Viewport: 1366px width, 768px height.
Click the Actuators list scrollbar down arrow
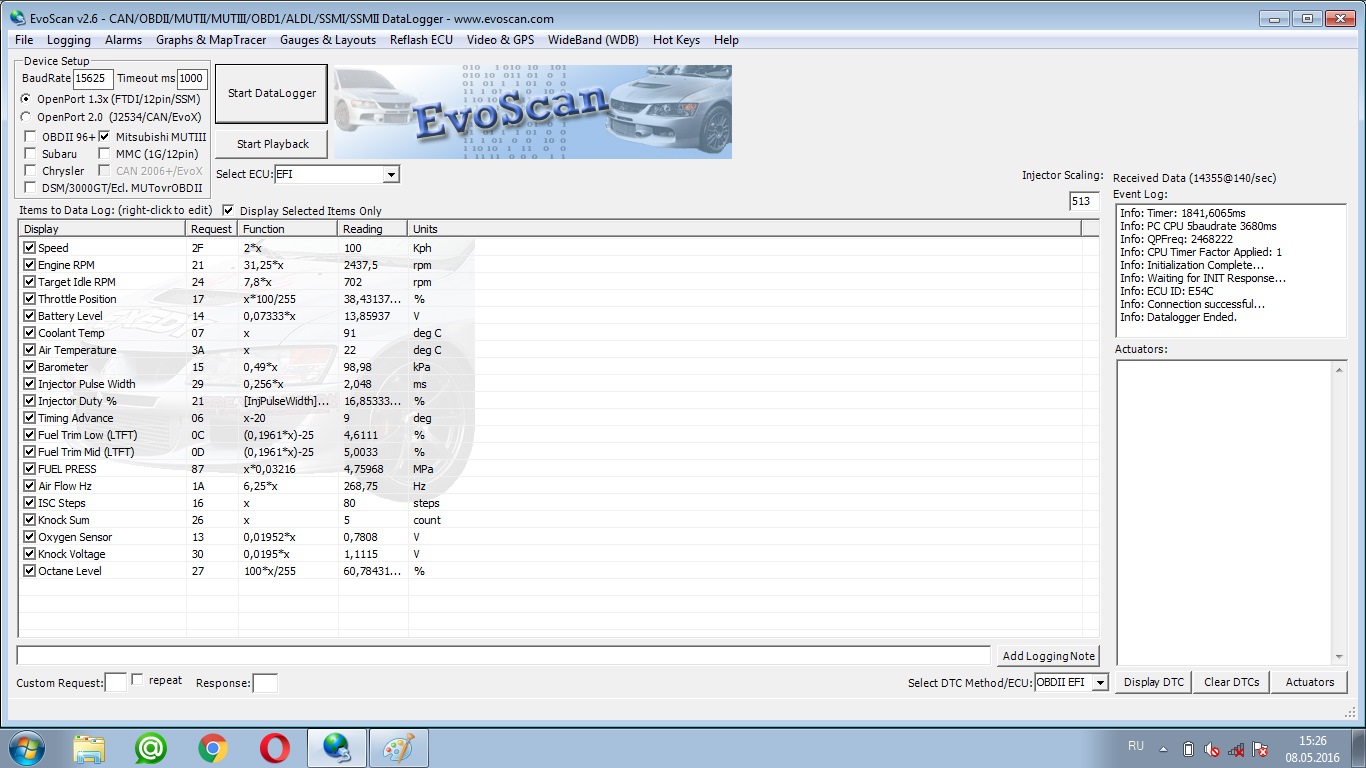pyautogui.click(x=1339, y=656)
